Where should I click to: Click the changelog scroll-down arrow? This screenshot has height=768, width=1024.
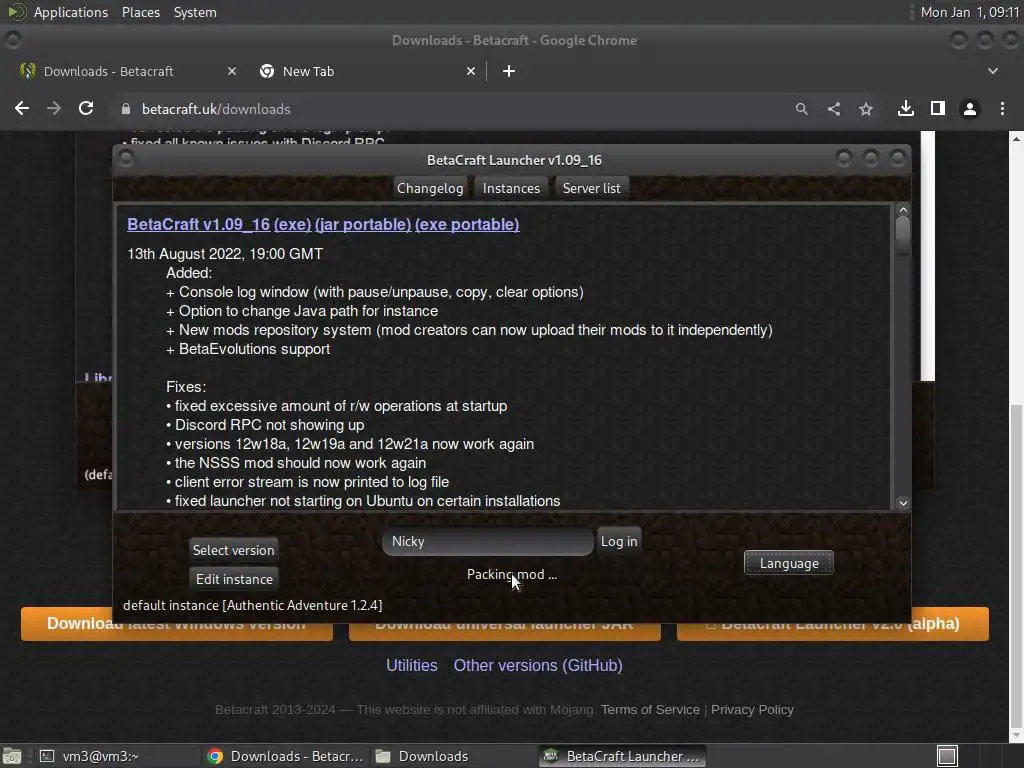click(x=903, y=503)
